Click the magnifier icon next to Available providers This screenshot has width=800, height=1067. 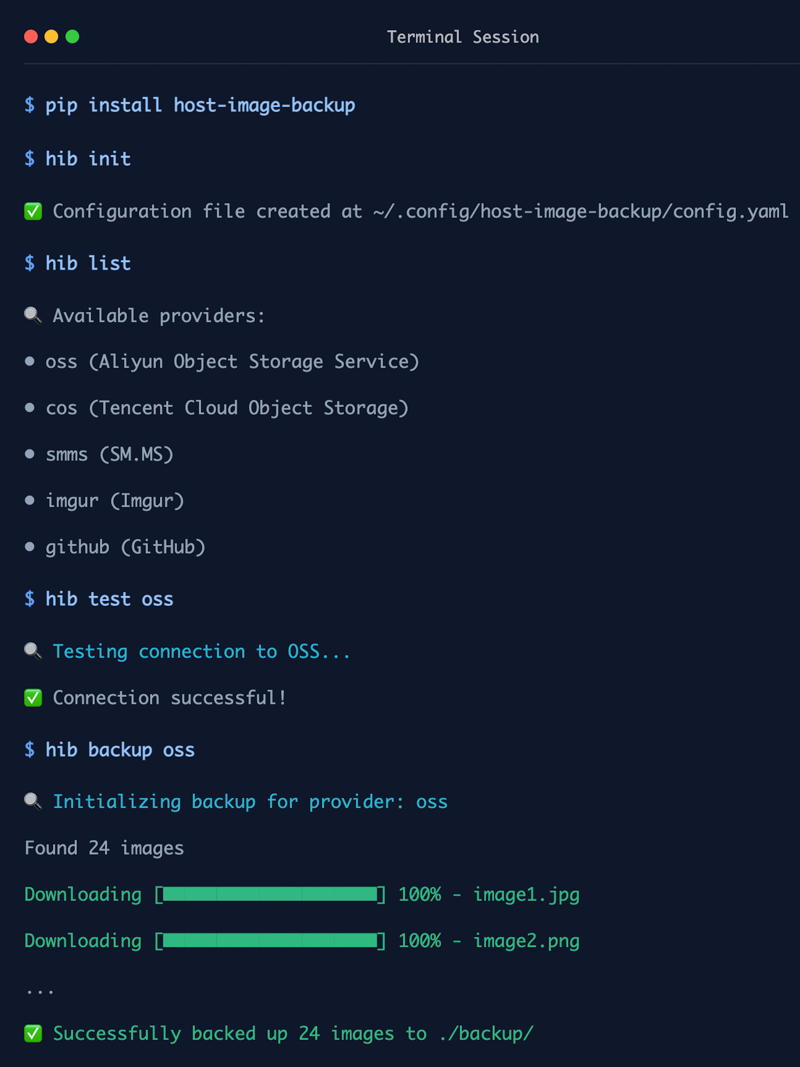[x=33, y=316]
